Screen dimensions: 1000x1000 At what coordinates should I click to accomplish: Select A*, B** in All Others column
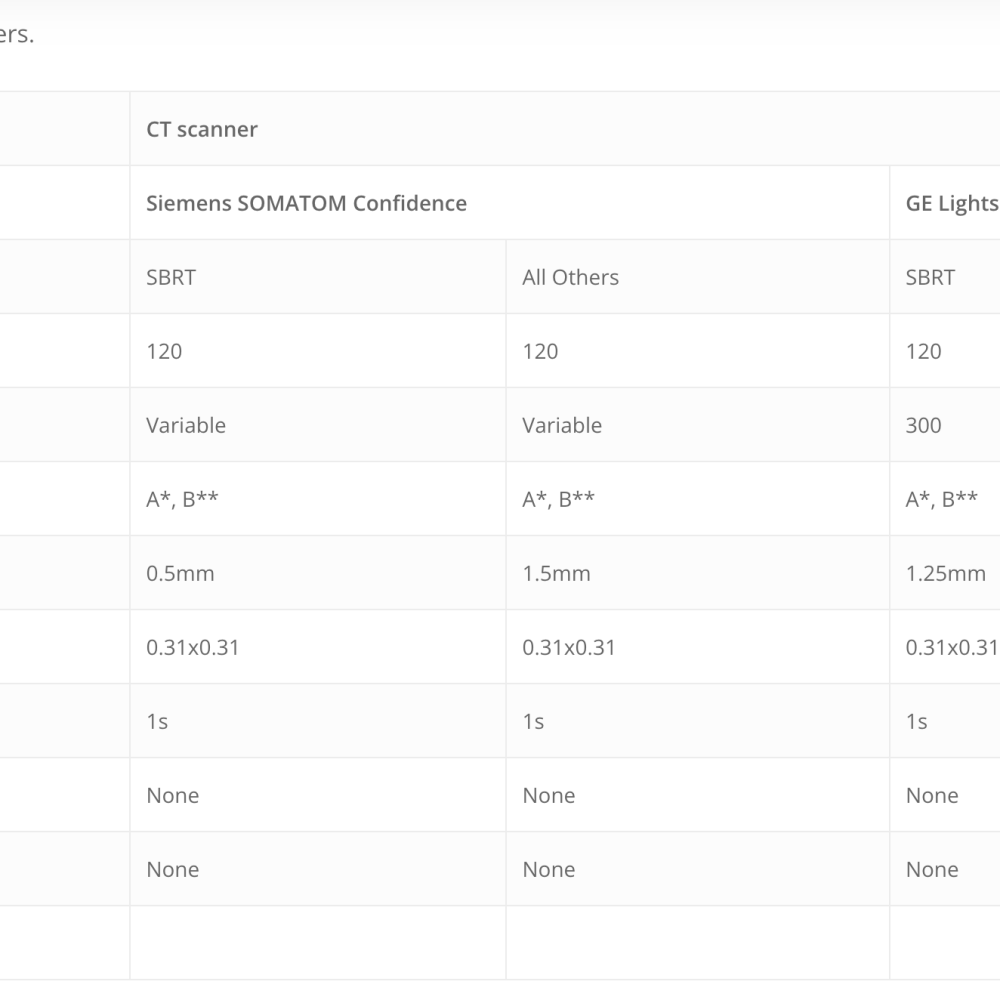point(558,499)
